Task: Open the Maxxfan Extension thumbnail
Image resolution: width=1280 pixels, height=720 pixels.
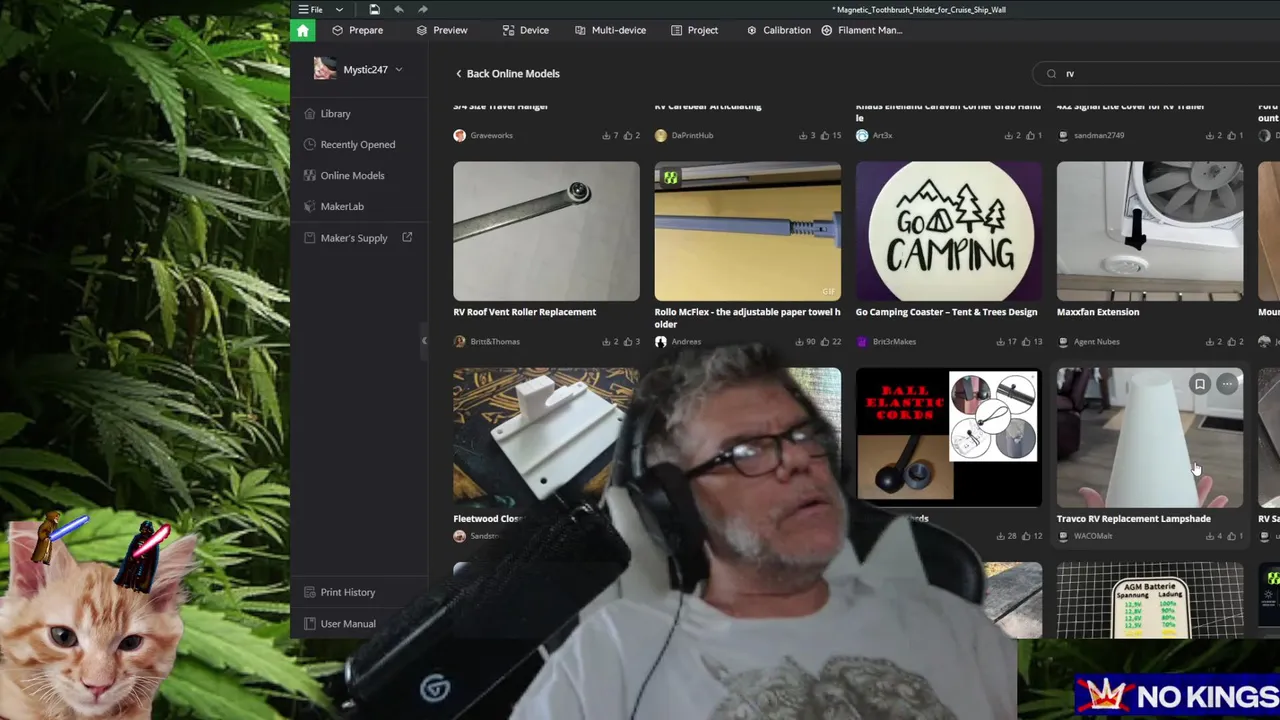Action: point(1150,231)
